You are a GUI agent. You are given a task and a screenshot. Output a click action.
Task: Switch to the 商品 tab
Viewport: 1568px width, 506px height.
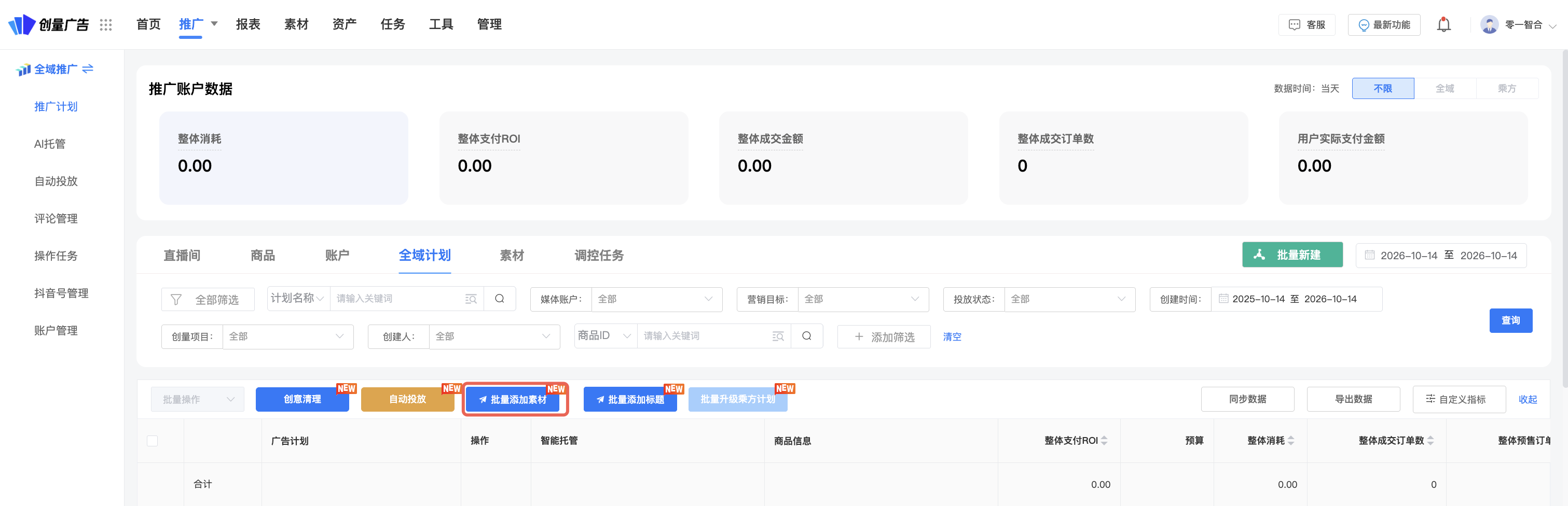tap(263, 255)
